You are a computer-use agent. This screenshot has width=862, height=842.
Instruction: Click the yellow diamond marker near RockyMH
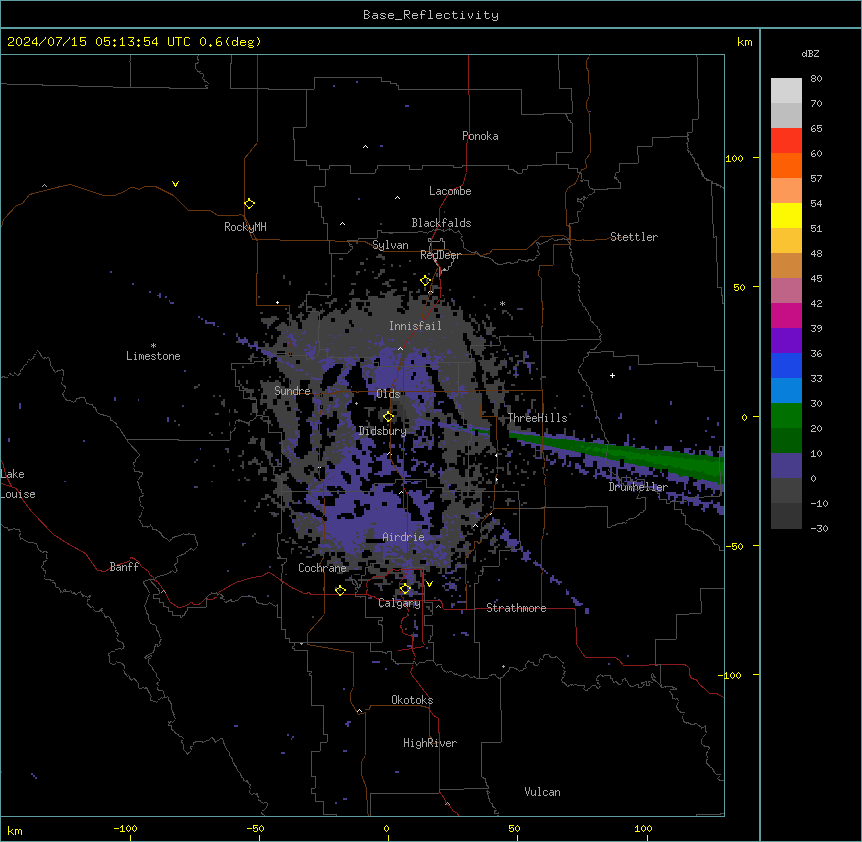[x=250, y=204]
